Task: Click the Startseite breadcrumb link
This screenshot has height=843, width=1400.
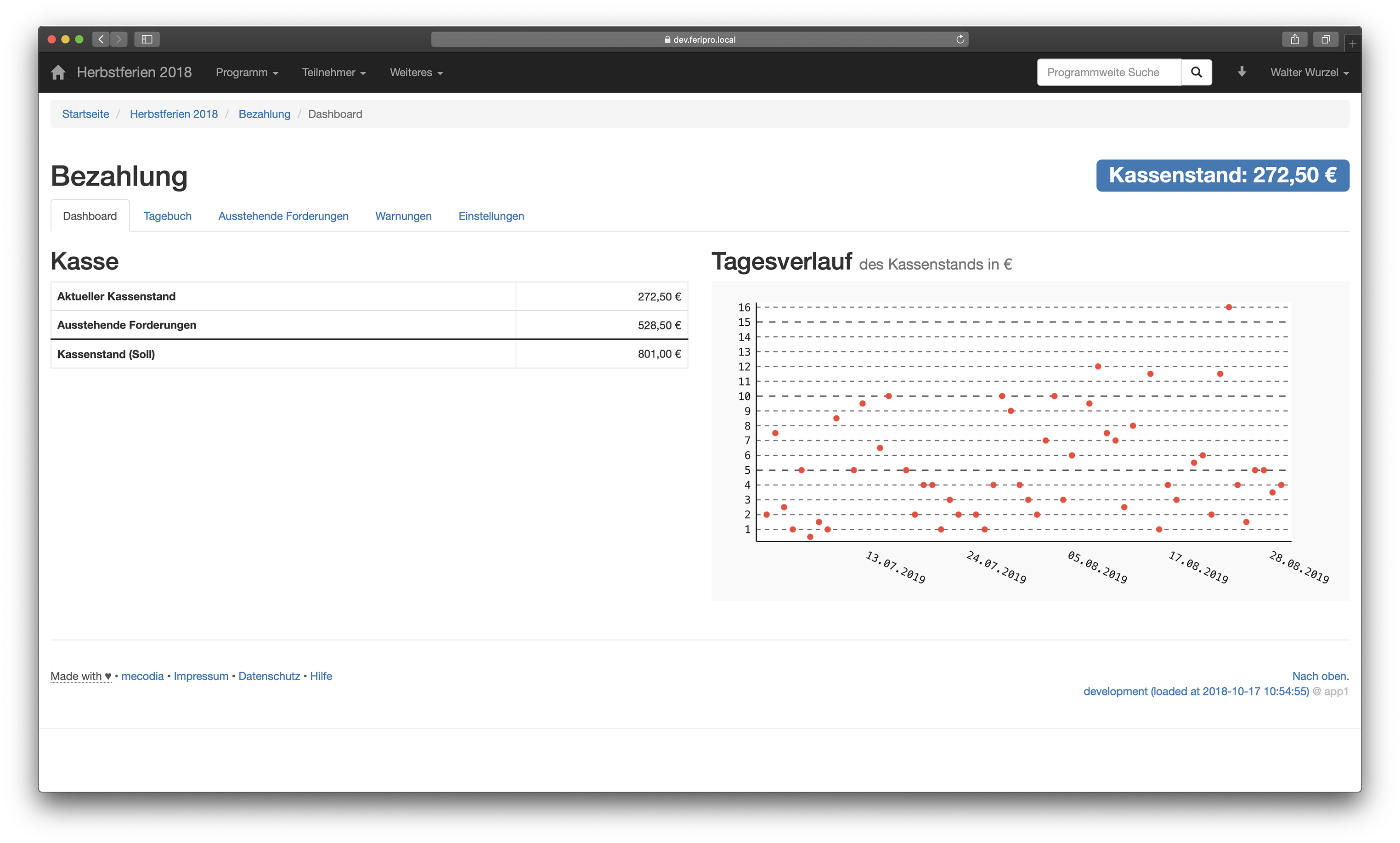Action: 85,114
